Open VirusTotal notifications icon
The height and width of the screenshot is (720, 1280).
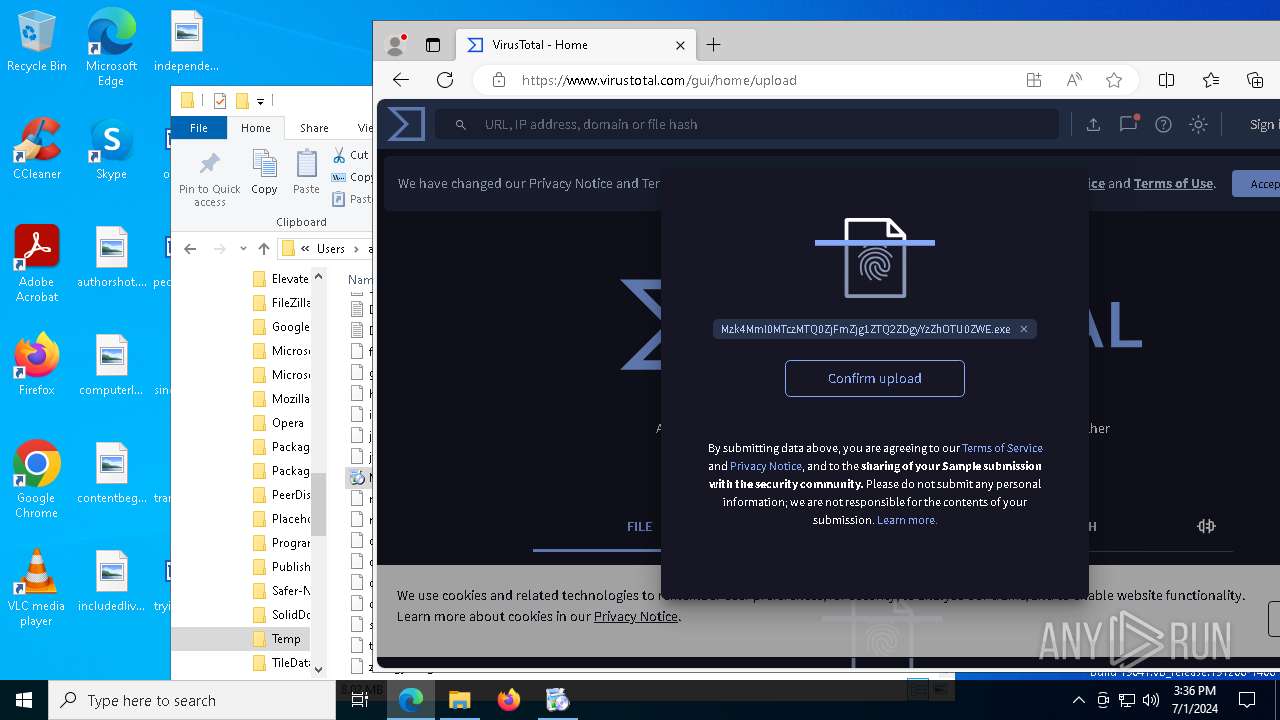point(1129,124)
